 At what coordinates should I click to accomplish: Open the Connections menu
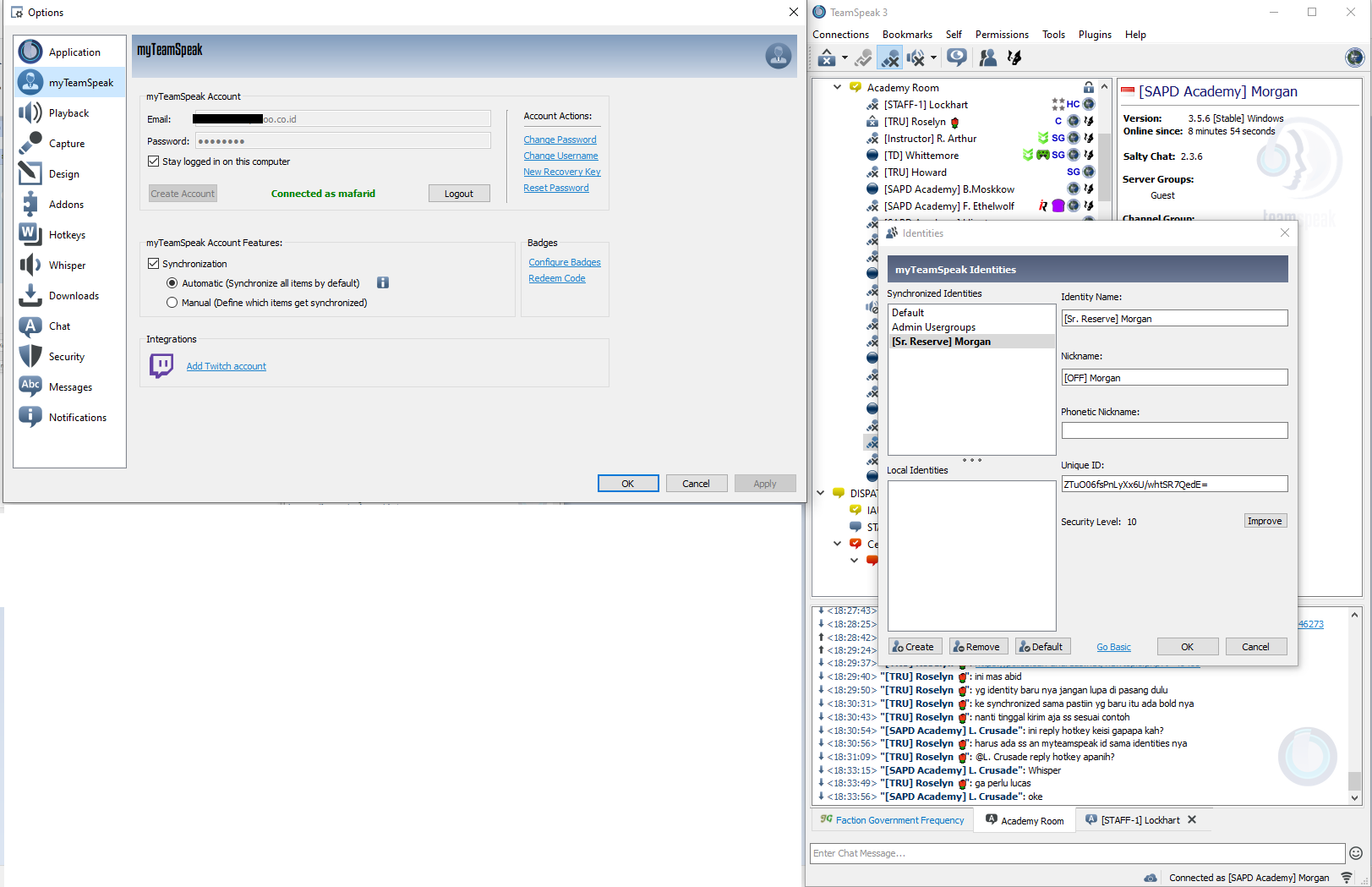coord(840,35)
